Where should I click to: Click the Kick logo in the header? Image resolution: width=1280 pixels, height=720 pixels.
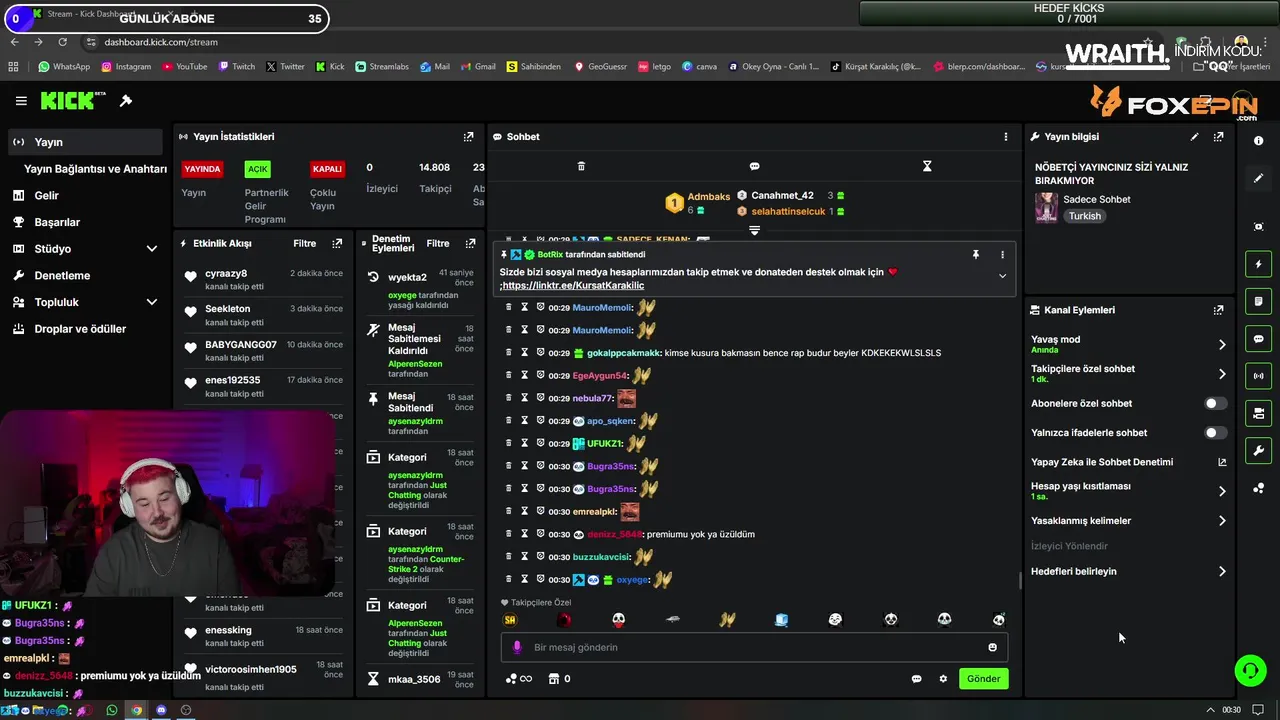72,100
